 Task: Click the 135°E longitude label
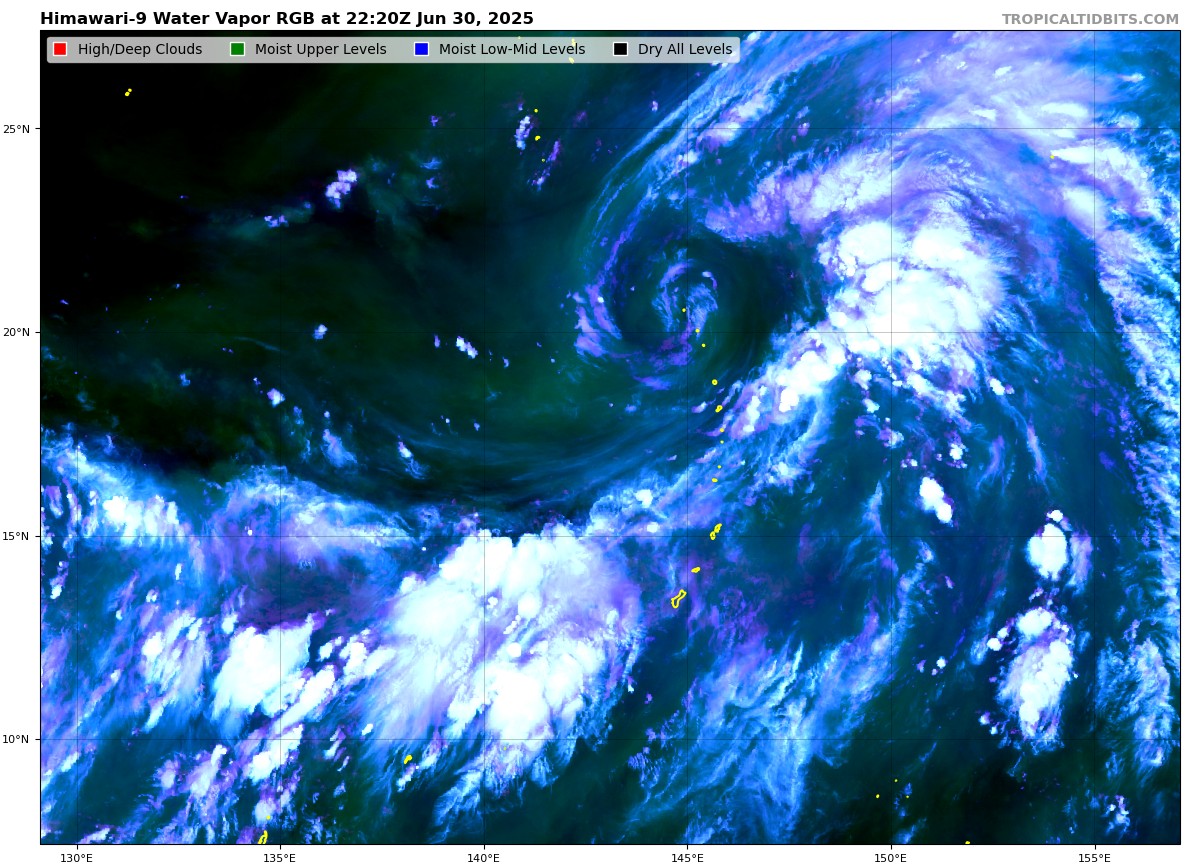tap(280, 857)
